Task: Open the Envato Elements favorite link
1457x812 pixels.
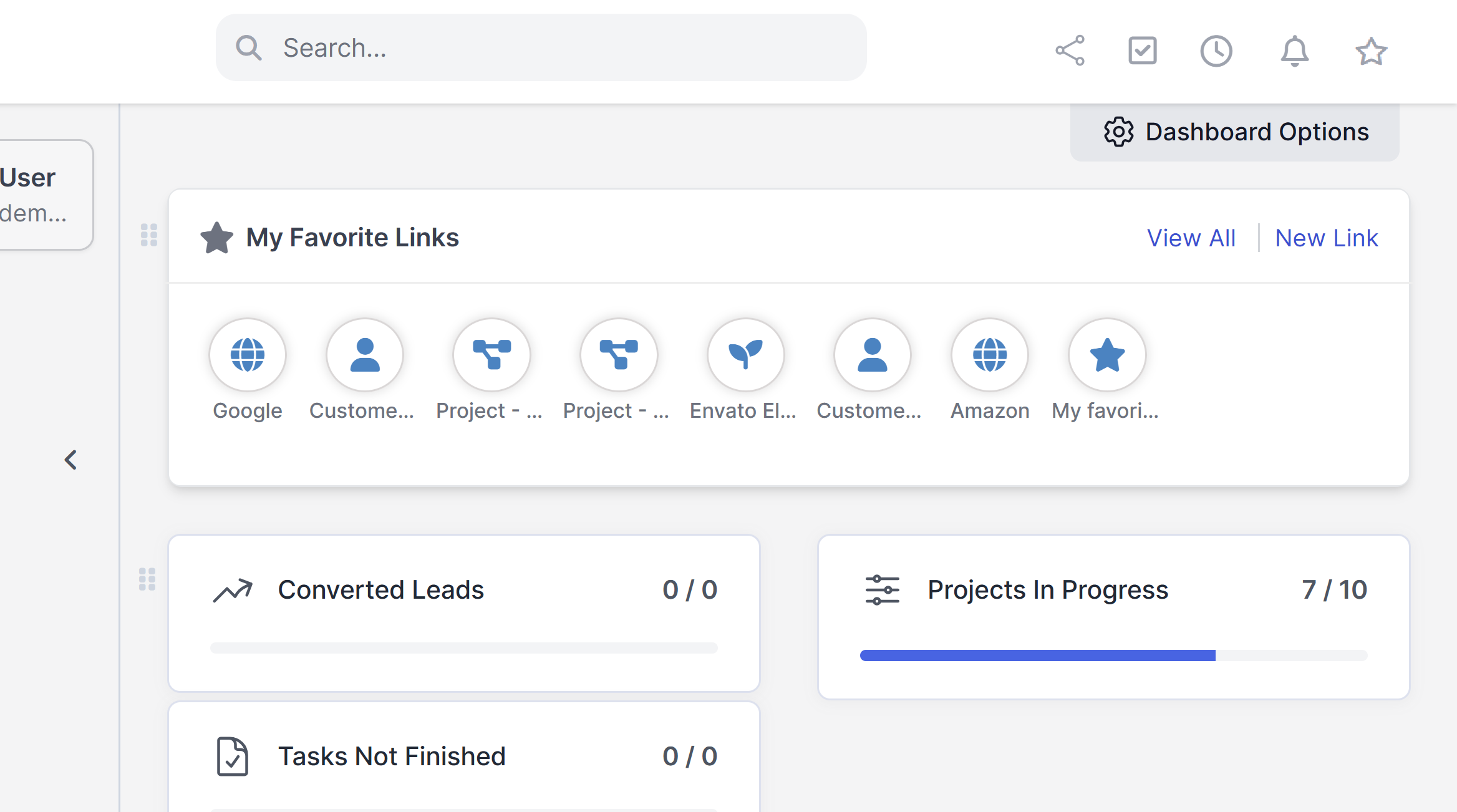Action: (x=745, y=355)
